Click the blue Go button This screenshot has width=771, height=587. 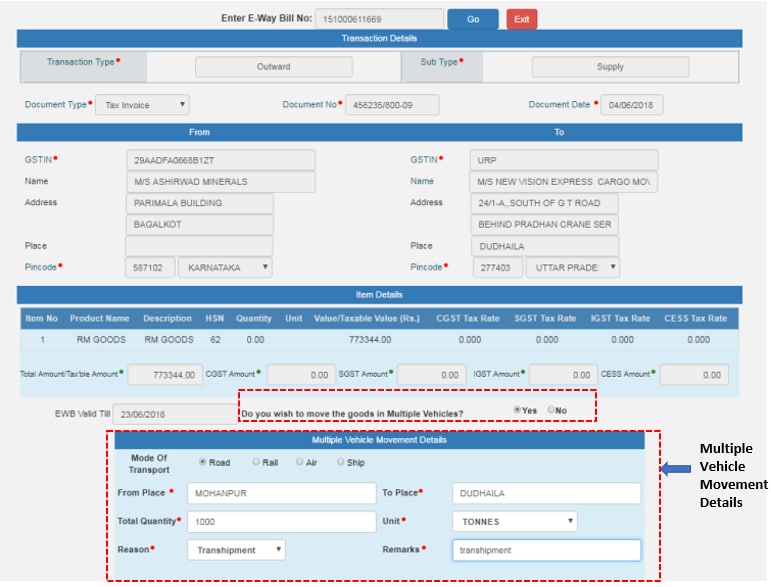point(473,19)
